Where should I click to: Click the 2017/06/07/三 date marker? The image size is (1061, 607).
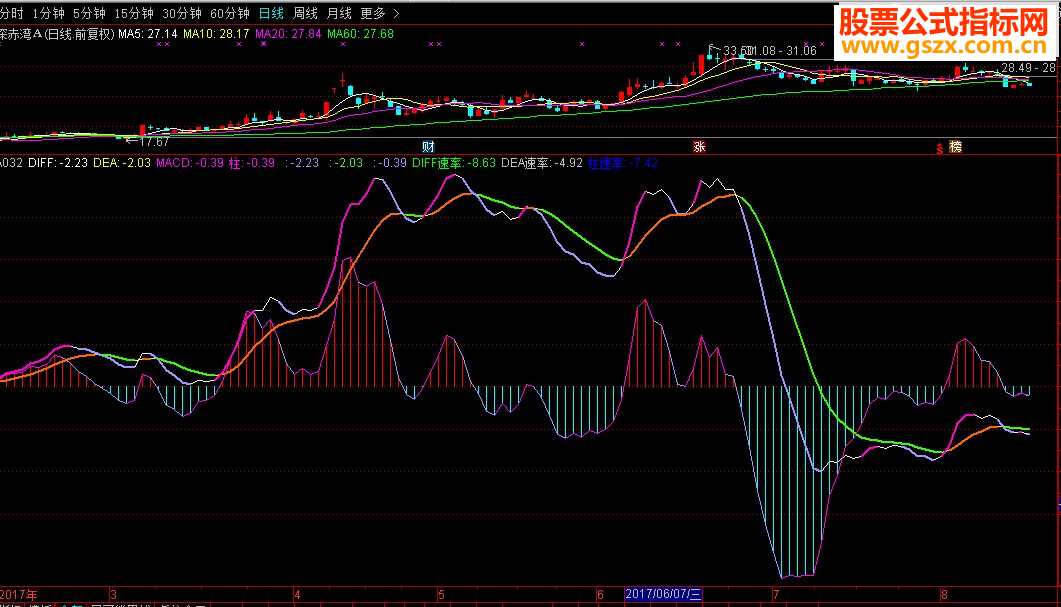coord(663,594)
